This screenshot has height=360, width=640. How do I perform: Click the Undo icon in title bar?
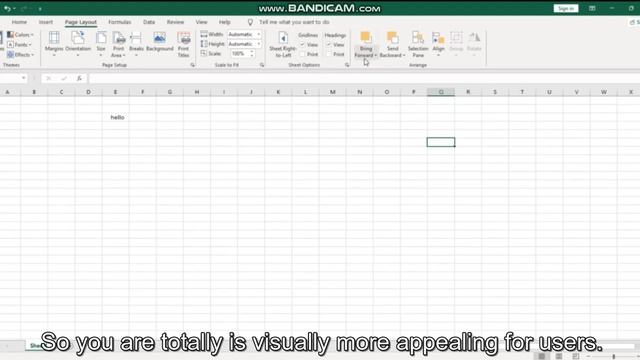(7, 8)
